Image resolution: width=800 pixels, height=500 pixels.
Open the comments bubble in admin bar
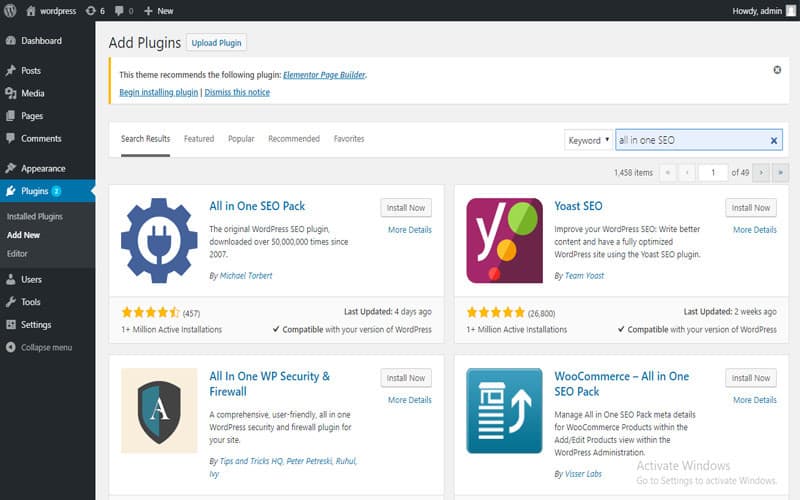coord(124,11)
